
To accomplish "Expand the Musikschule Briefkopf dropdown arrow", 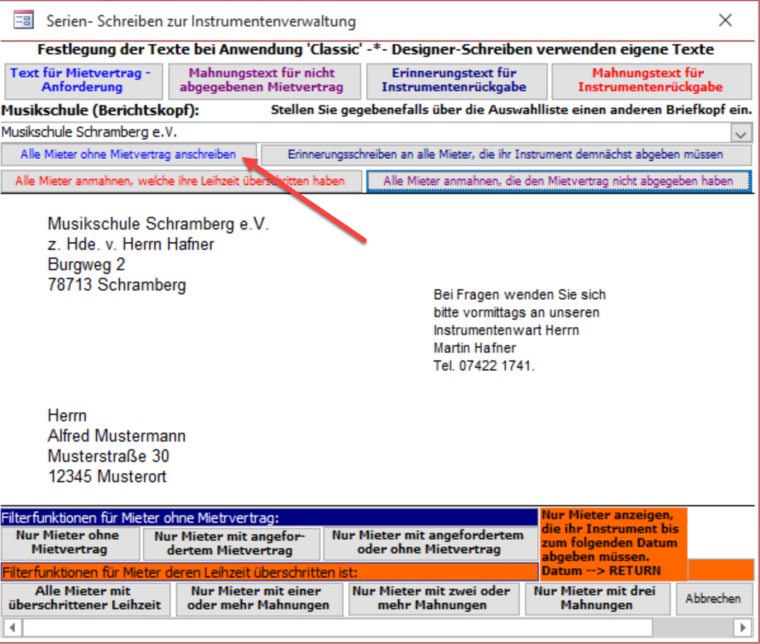I will pos(741,133).
